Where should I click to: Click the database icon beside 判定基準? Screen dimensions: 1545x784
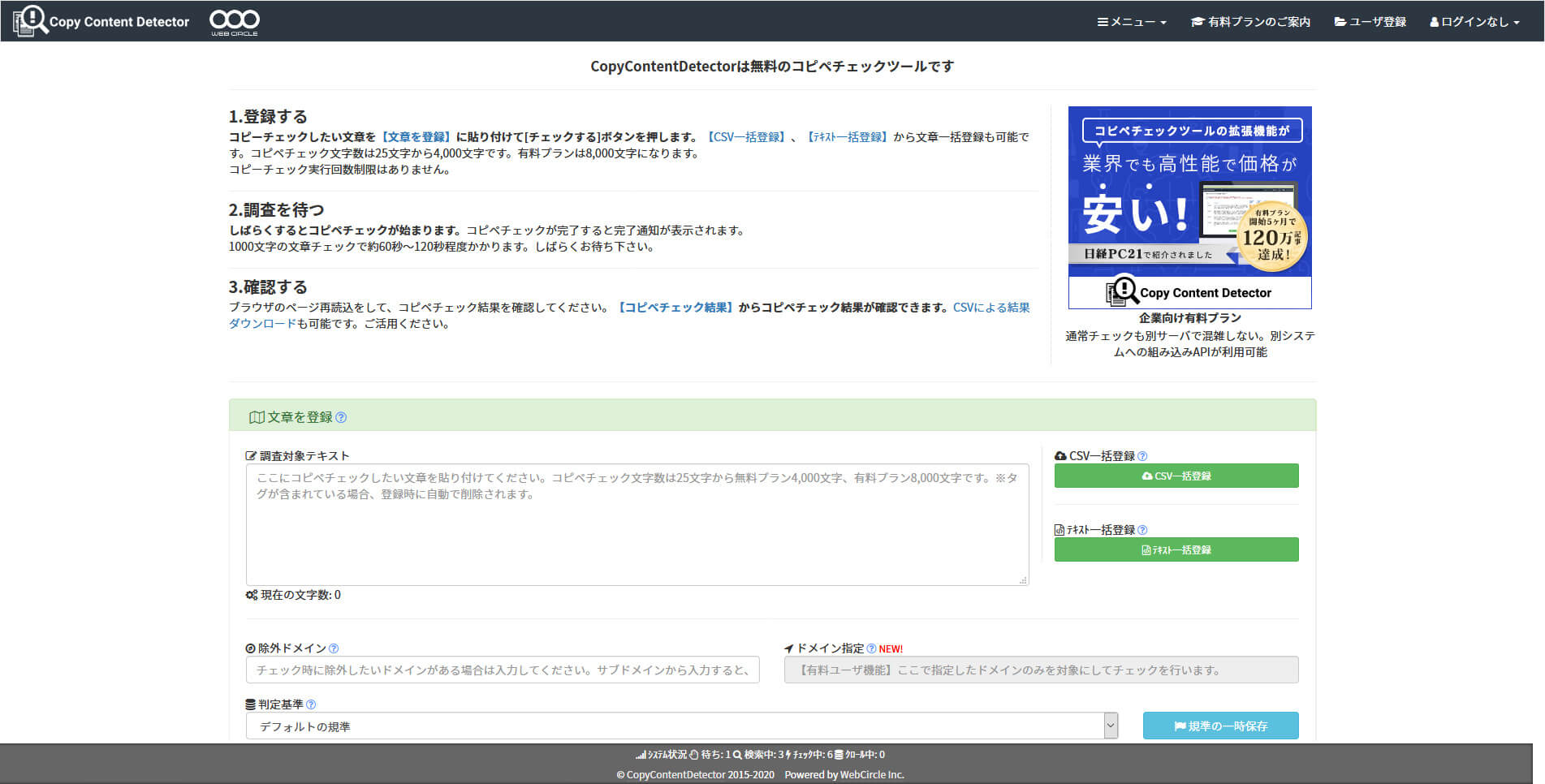coord(250,704)
